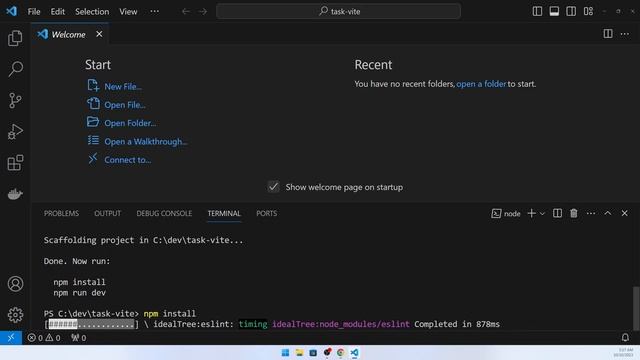This screenshot has height=360, width=640.
Task: Open notifications bell in status bar
Action: coord(625,338)
